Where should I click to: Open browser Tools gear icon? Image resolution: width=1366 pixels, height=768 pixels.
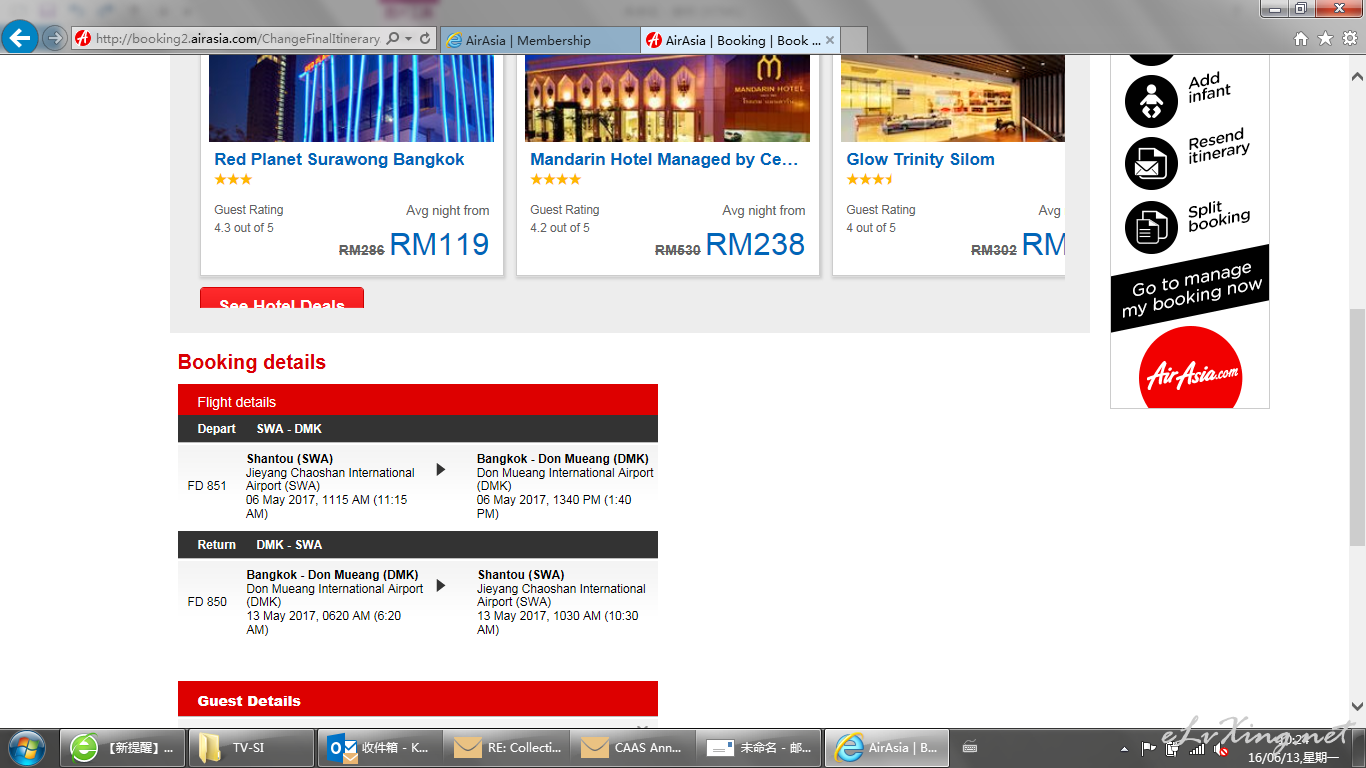click(1349, 39)
